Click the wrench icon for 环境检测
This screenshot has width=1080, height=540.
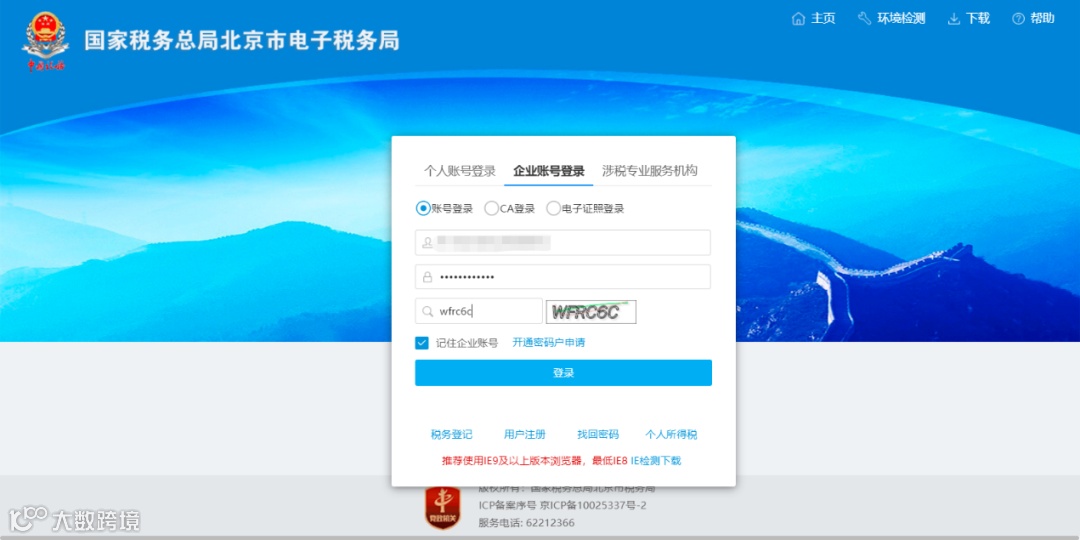tap(864, 19)
